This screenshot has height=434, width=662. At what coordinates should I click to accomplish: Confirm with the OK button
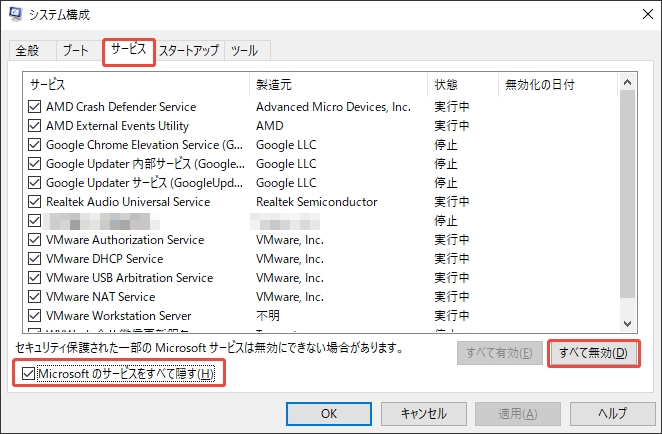pyautogui.click(x=329, y=413)
